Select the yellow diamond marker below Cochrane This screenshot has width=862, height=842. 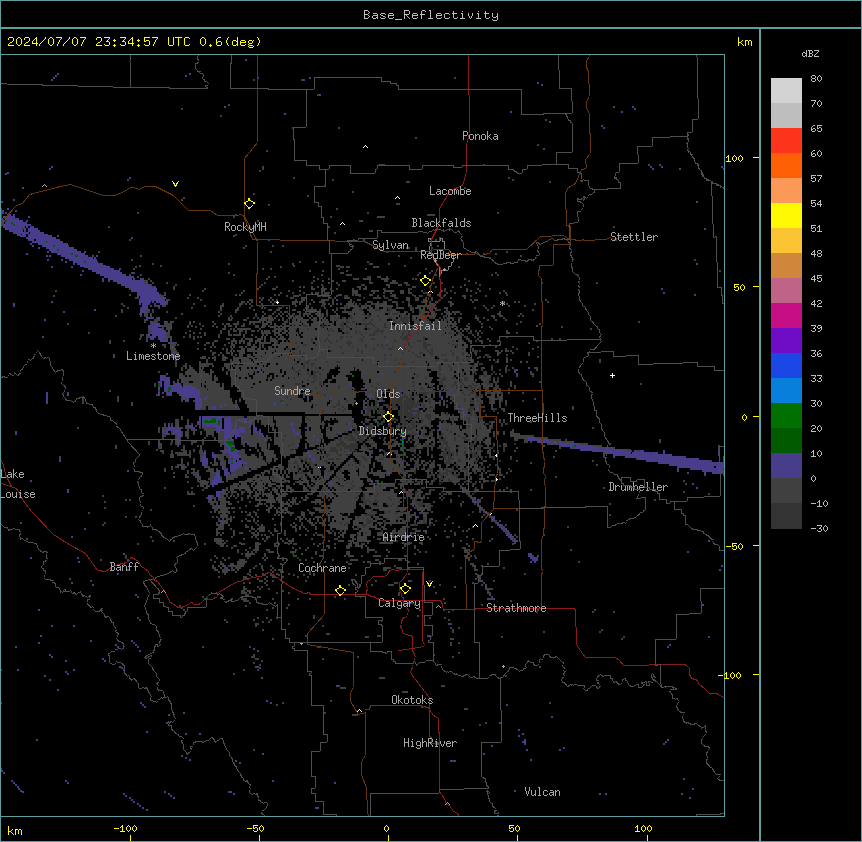tap(340, 590)
